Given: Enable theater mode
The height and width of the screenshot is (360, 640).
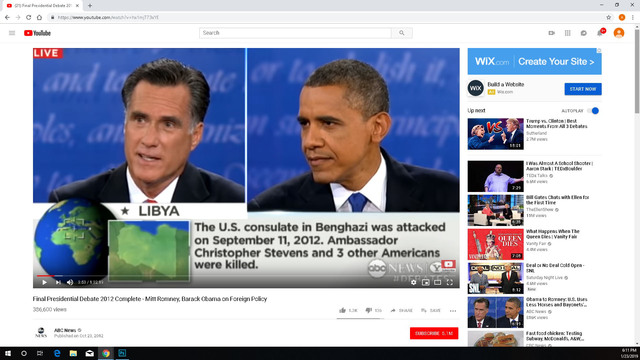Looking at the screenshot, I should (x=437, y=282).
